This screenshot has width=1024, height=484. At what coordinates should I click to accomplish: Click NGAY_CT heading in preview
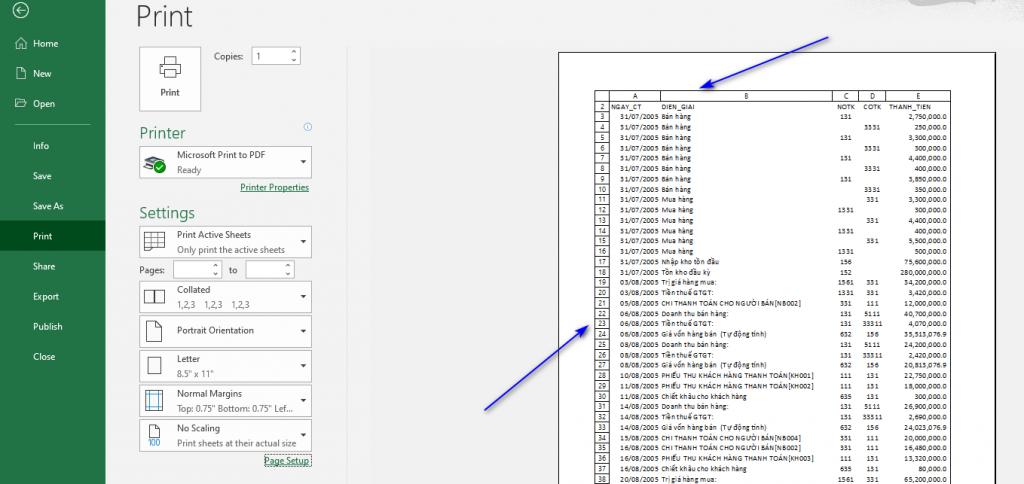coord(626,106)
